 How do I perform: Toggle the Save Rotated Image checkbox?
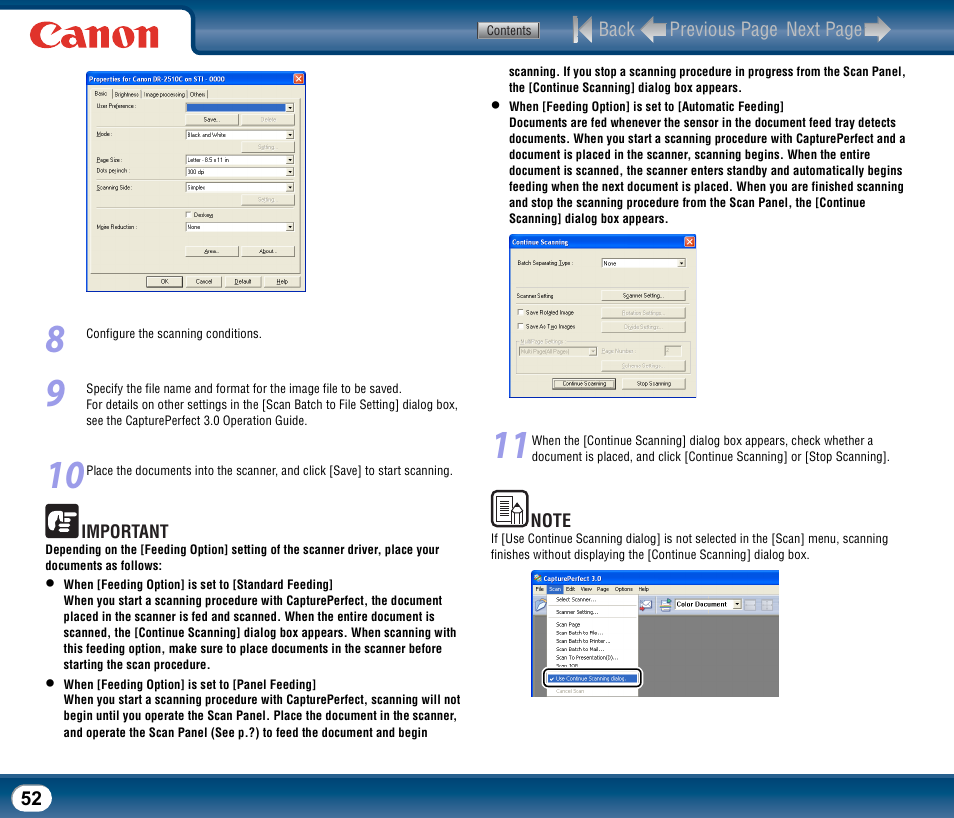click(520, 312)
